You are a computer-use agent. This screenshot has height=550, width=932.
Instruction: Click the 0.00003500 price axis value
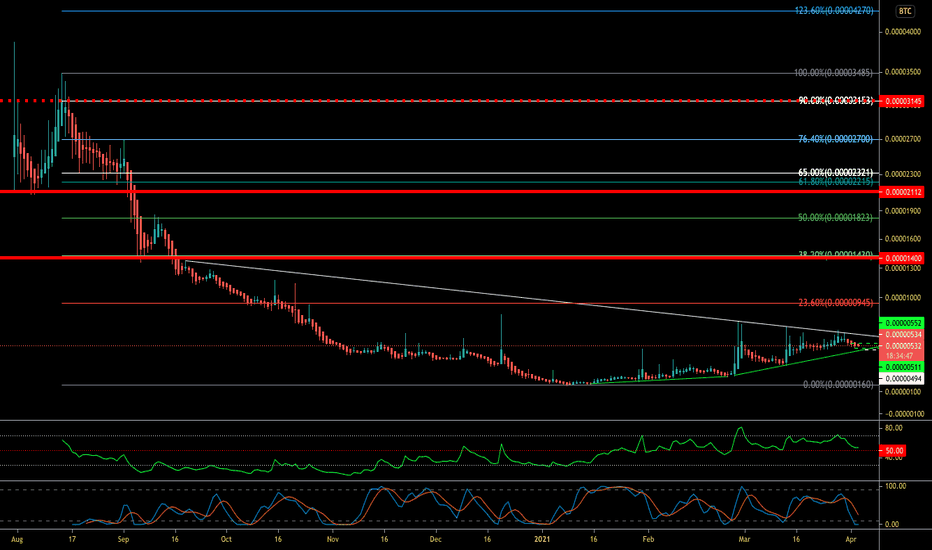(903, 72)
